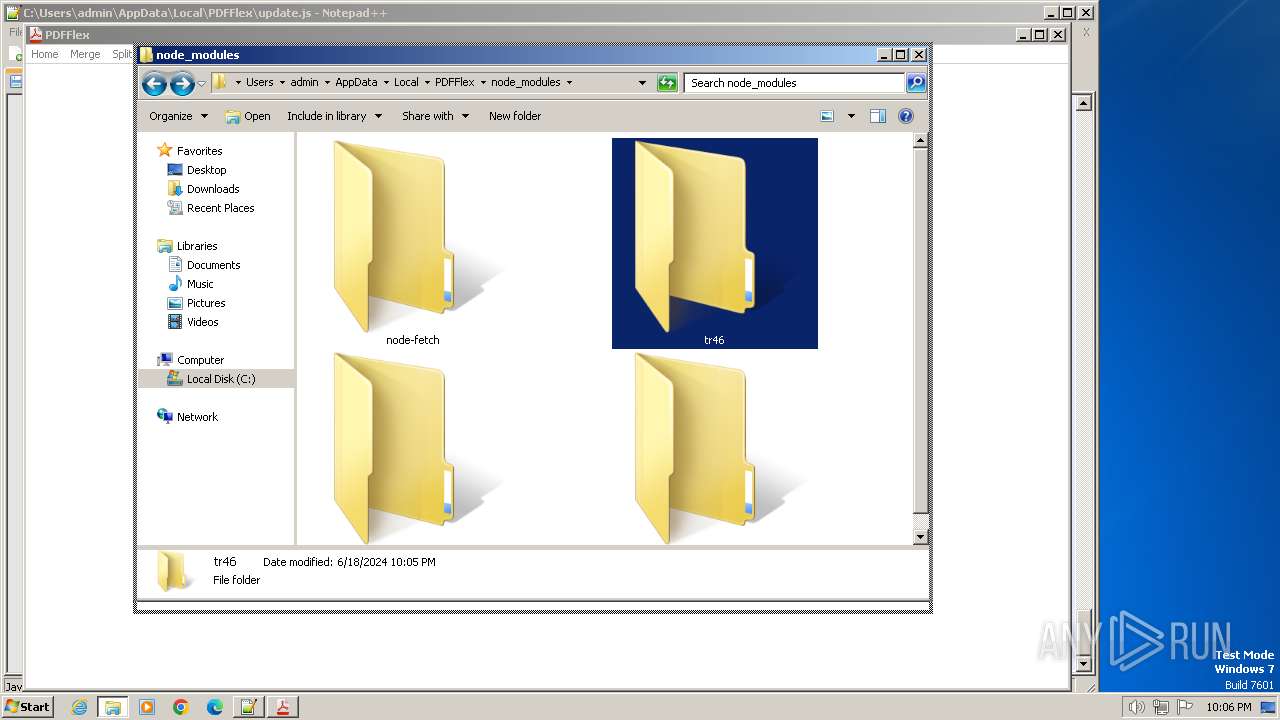
Task: Expand the Share with menu
Action: tap(435, 116)
